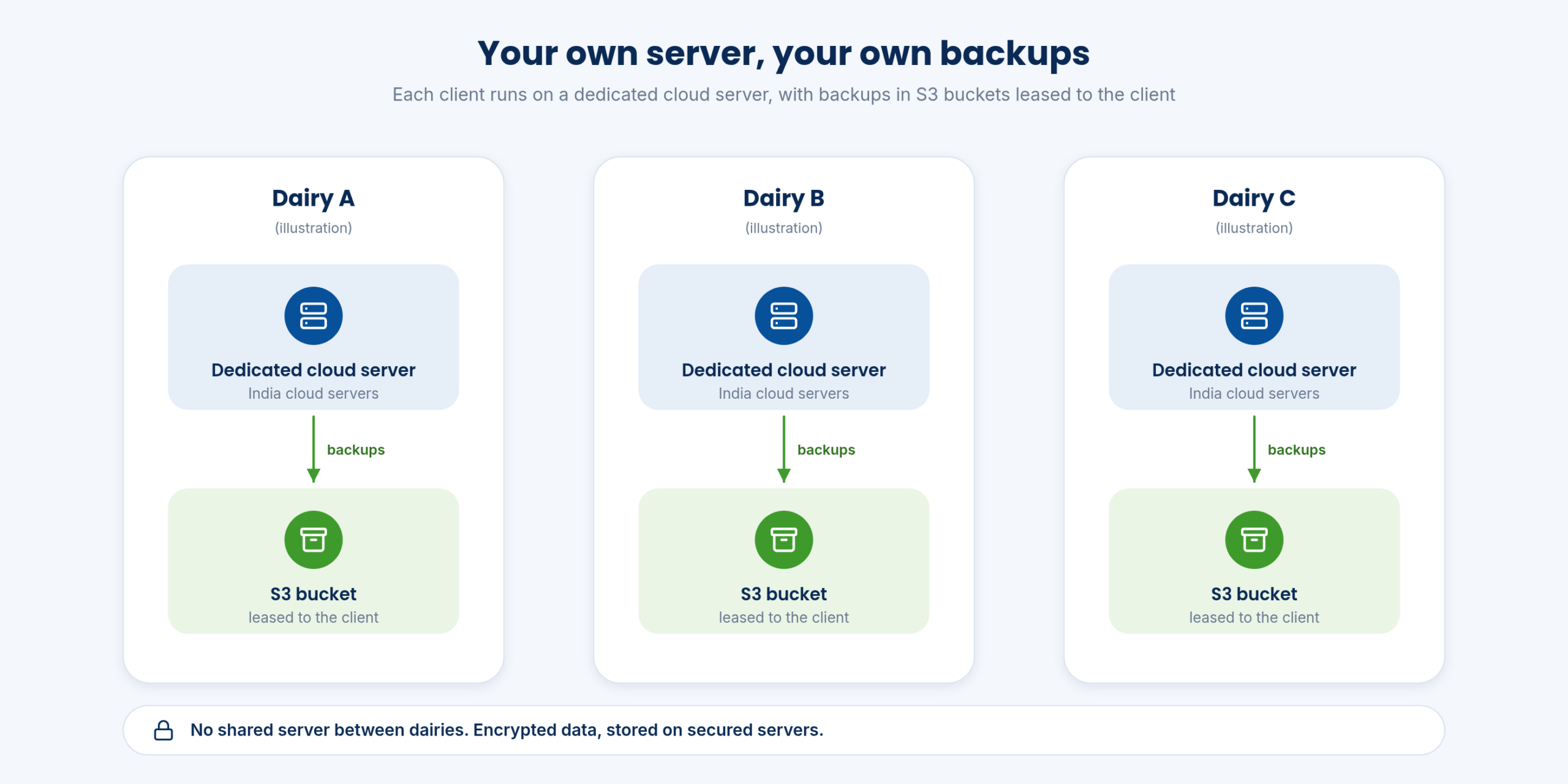This screenshot has height=784, width=1568.
Task: Select the 'Dairy B' card title
Action: click(784, 198)
